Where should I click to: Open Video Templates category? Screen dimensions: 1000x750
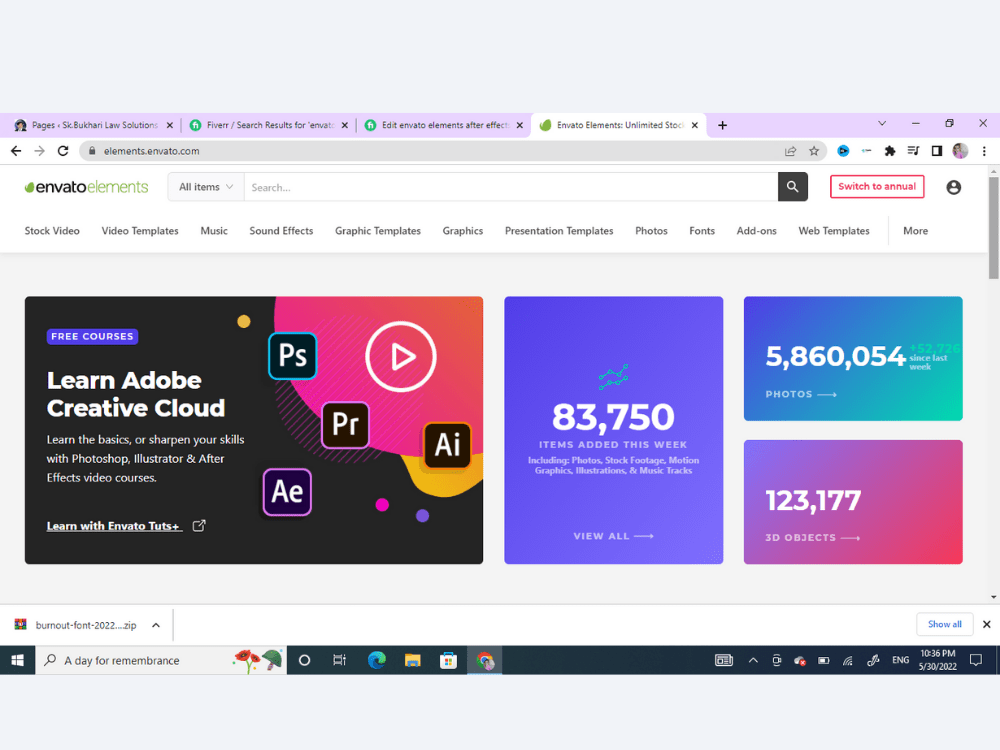140,231
